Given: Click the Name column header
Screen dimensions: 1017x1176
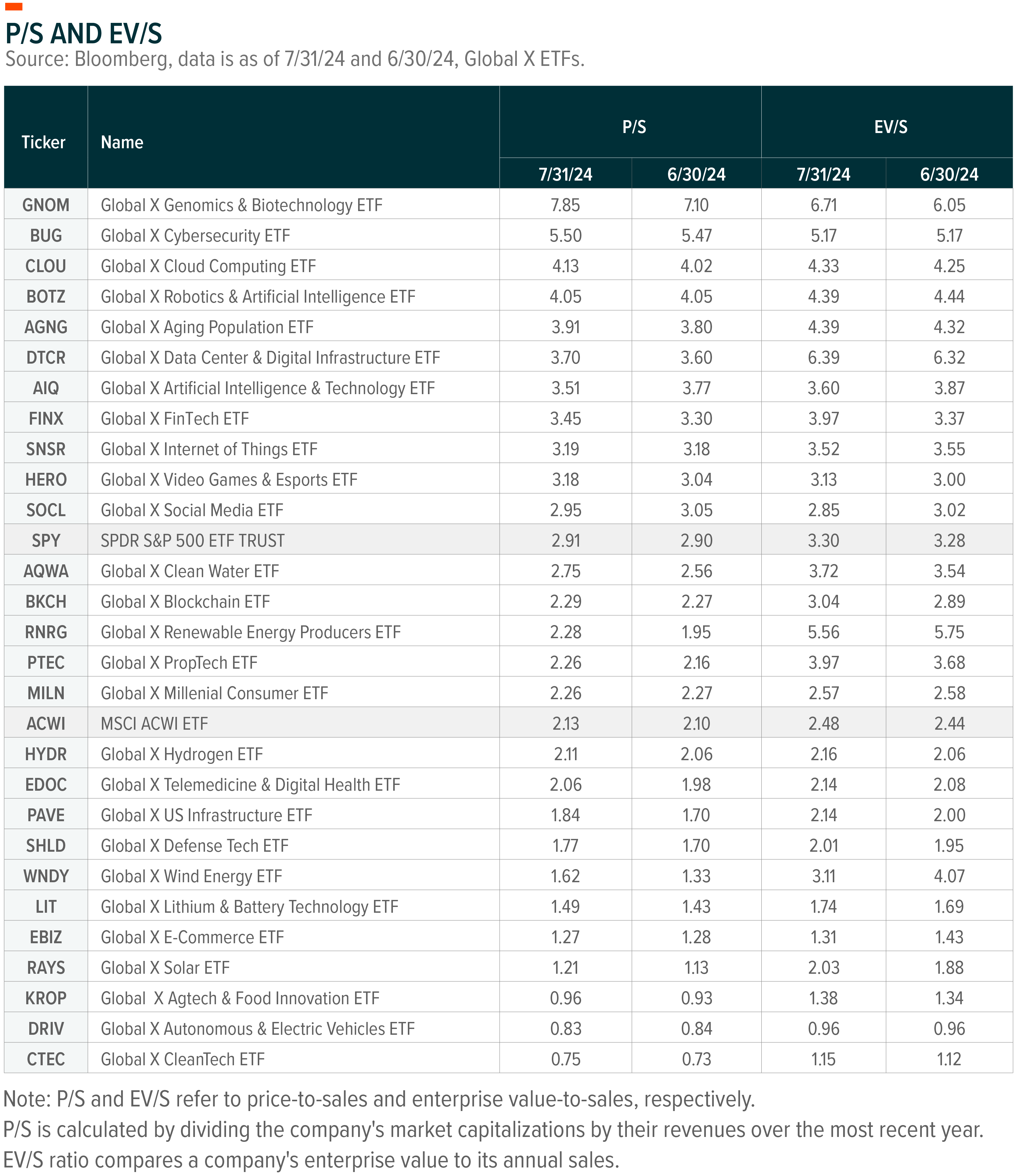Looking at the screenshot, I should 122,142.
